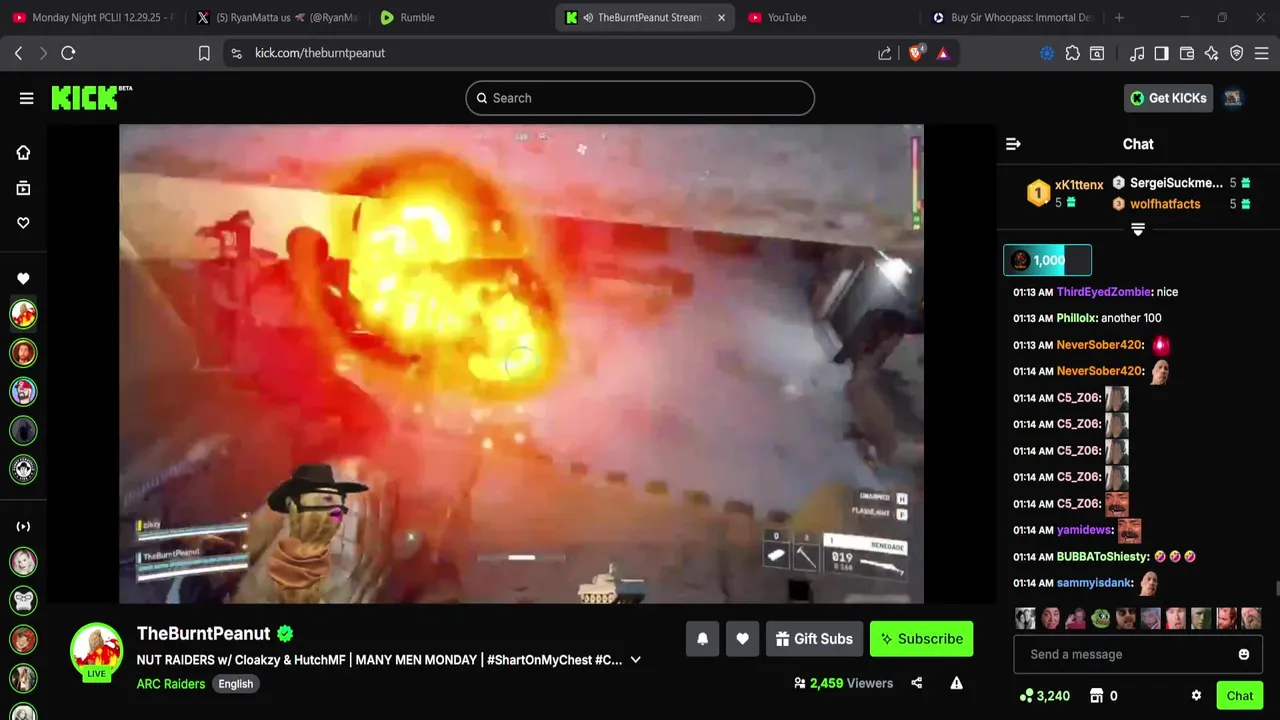Click in the Kick search field
This screenshot has height=720, width=1280.
pos(640,98)
